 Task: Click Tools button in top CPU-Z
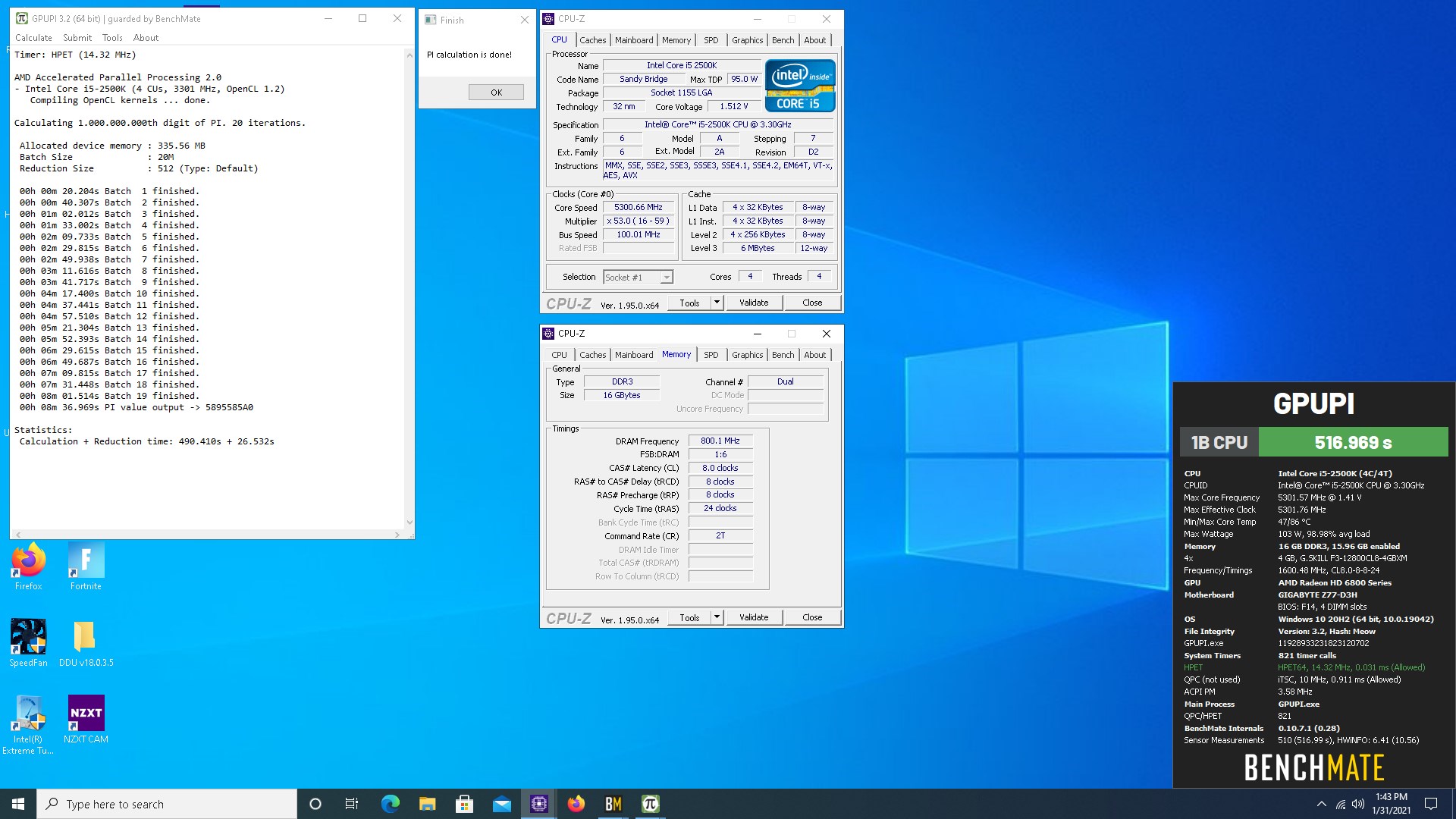[689, 303]
